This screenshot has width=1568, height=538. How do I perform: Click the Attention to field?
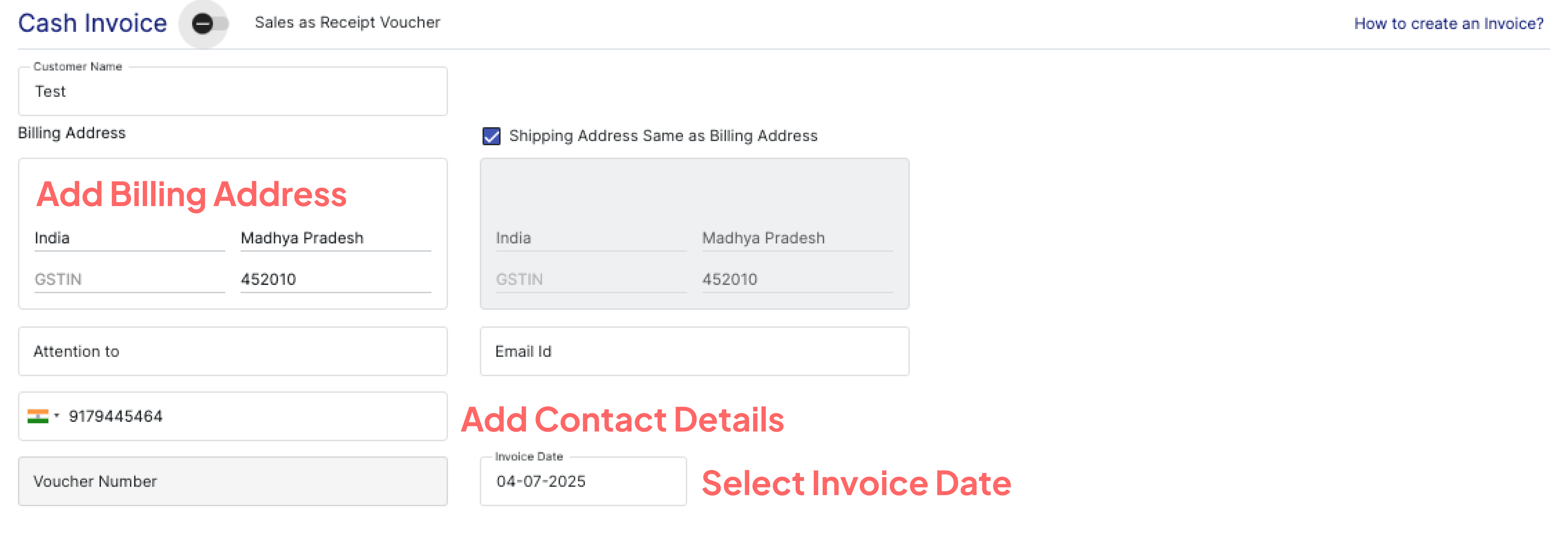(233, 351)
